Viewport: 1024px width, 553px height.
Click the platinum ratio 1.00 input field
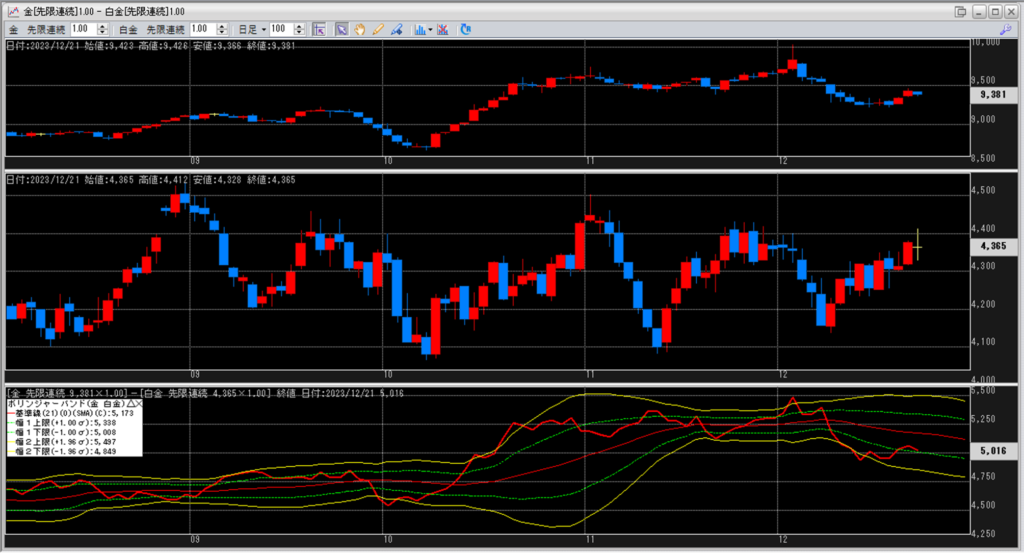[202, 29]
